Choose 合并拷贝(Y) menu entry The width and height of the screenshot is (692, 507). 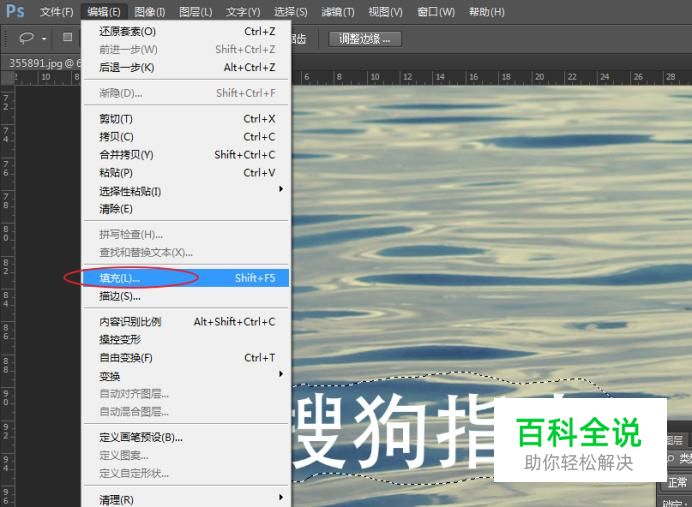[x=186, y=155]
